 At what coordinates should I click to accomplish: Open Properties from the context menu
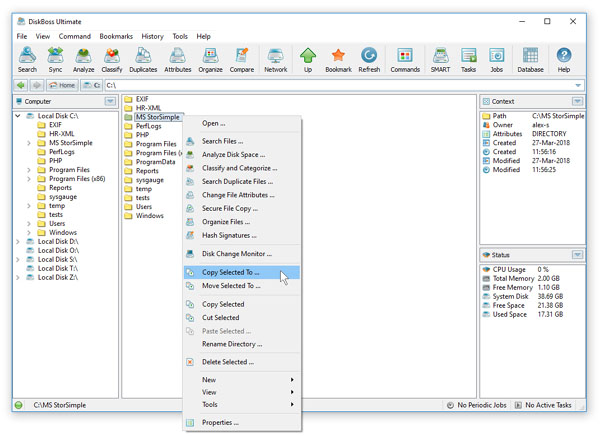pyautogui.click(x=242, y=422)
